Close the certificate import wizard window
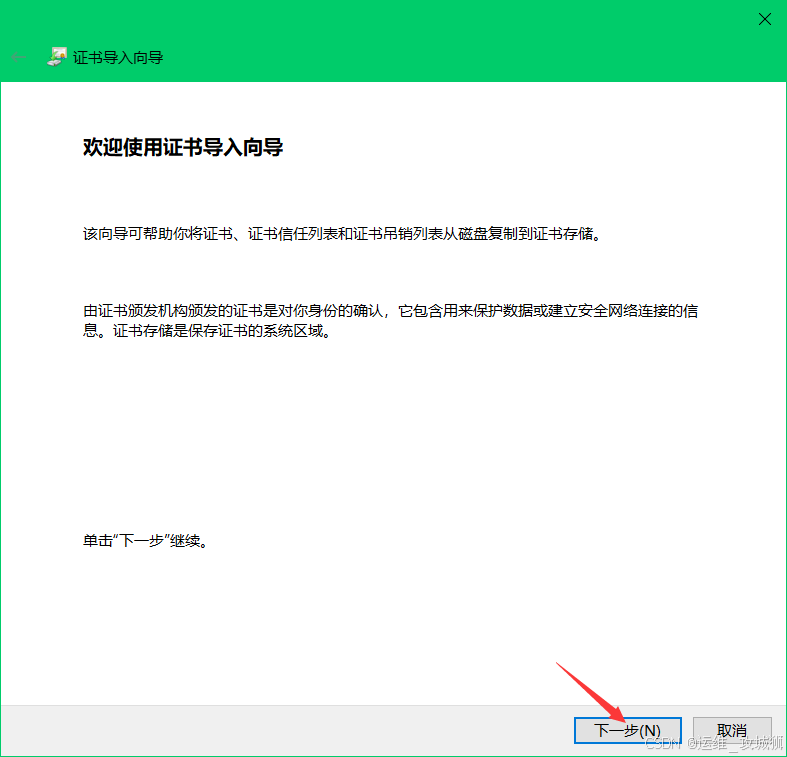Screen dimensions: 787x757 (765, 20)
